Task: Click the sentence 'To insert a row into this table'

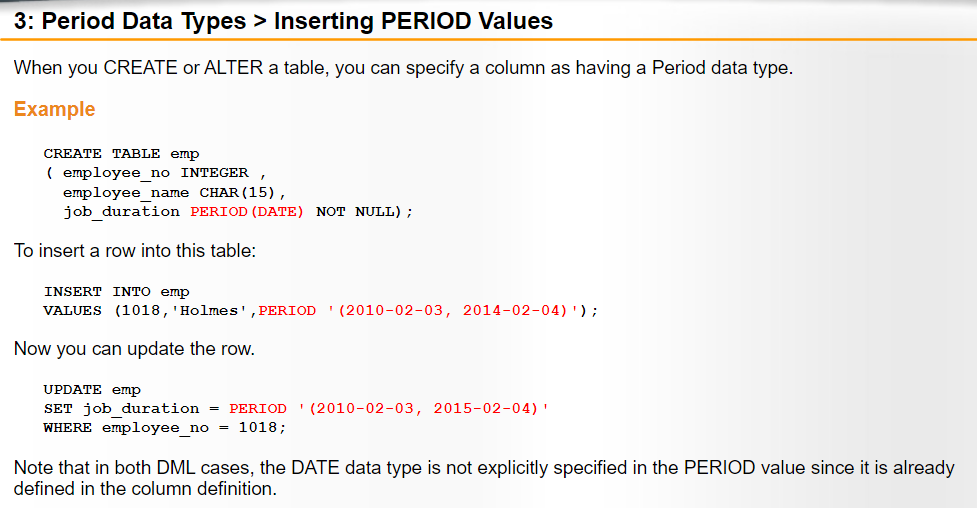Action: click(x=135, y=251)
